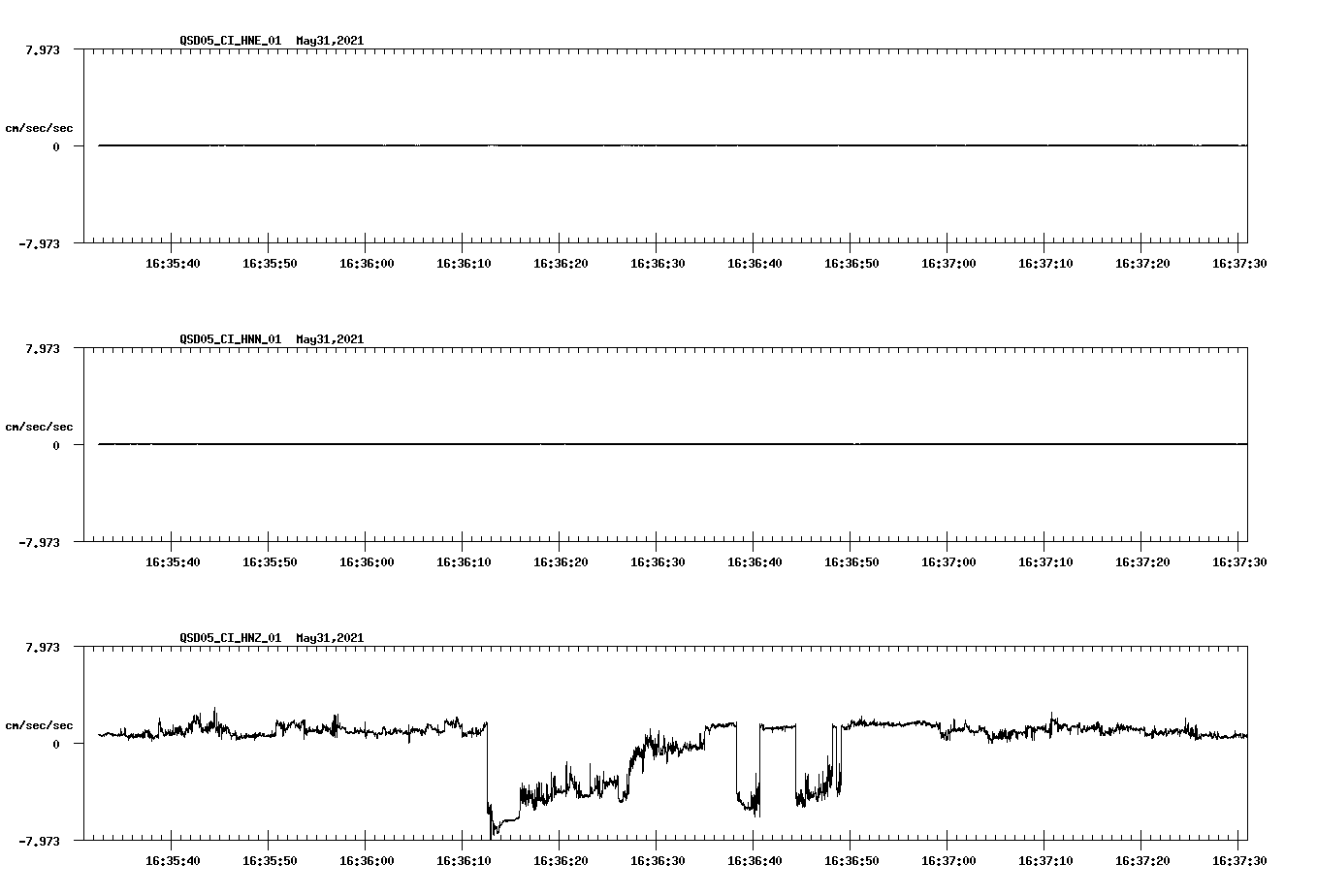Screen dimensions: 1317x896
Task: Select the -7.973 lower limit on HNN plot
Action: (x=40, y=543)
